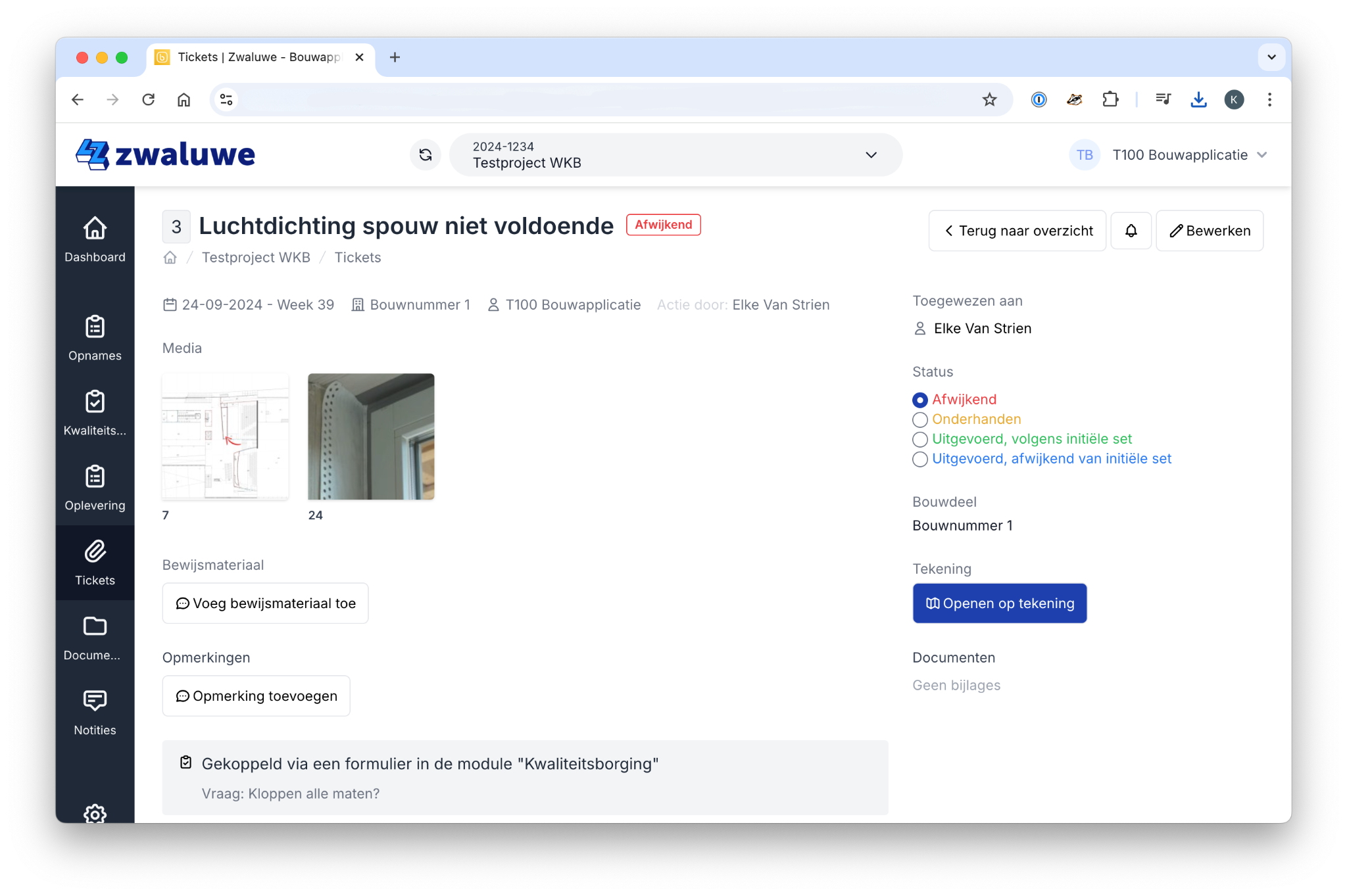Open browser downloads
The height and width of the screenshot is (896, 1347).
[1198, 99]
